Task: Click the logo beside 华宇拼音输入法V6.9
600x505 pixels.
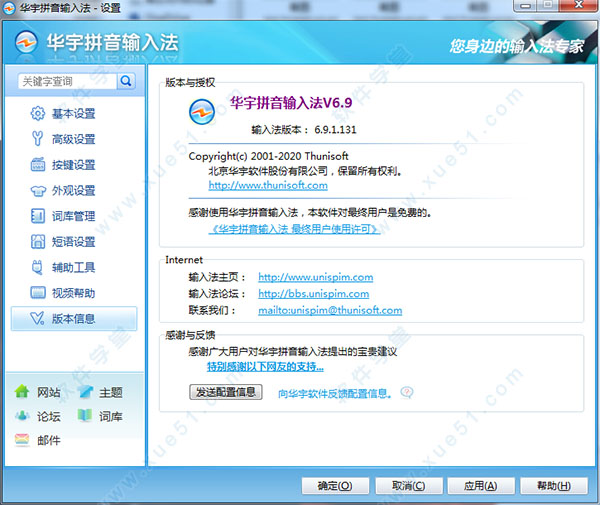Action: coord(202,112)
